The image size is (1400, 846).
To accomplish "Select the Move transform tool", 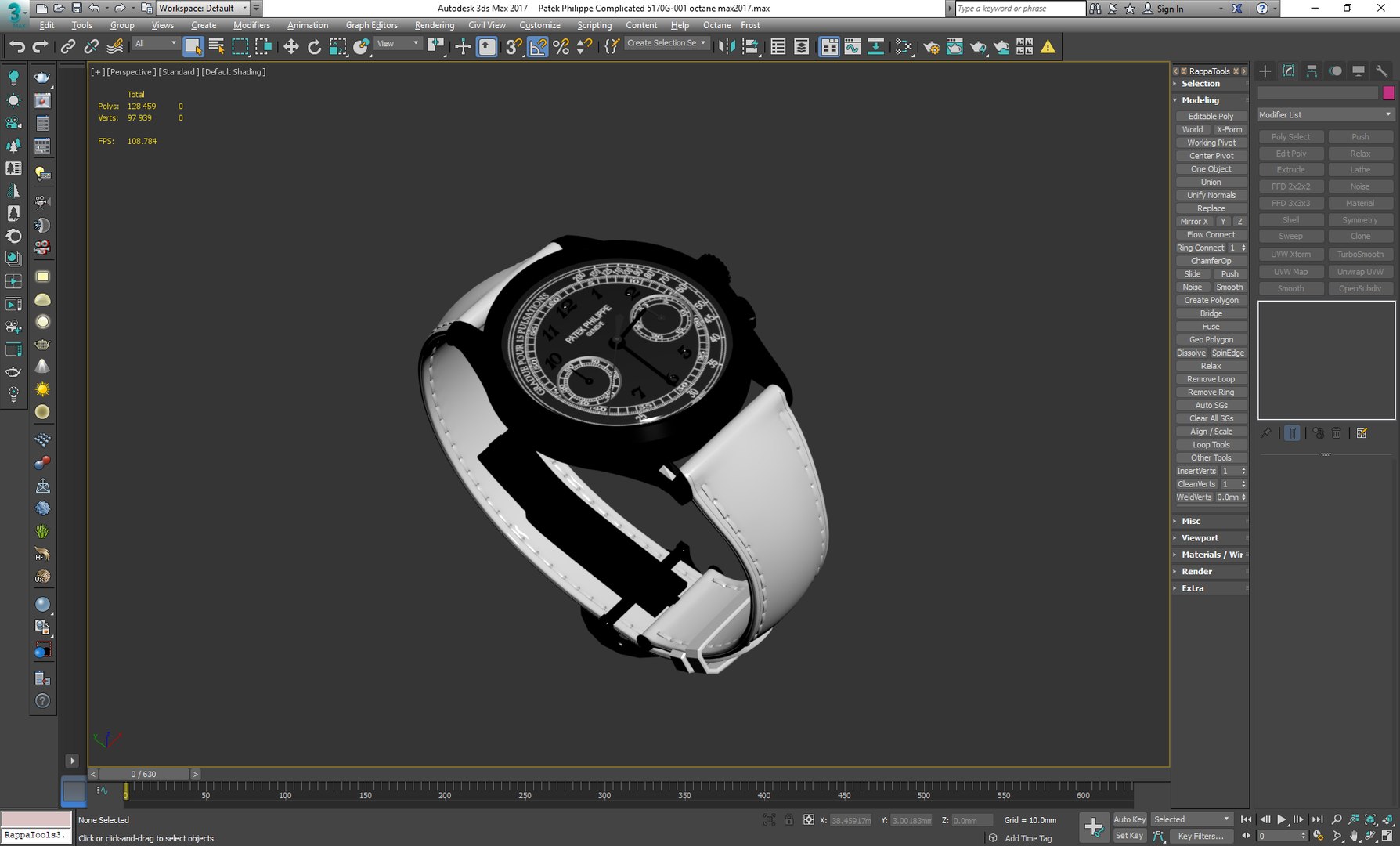I will [290, 47].
